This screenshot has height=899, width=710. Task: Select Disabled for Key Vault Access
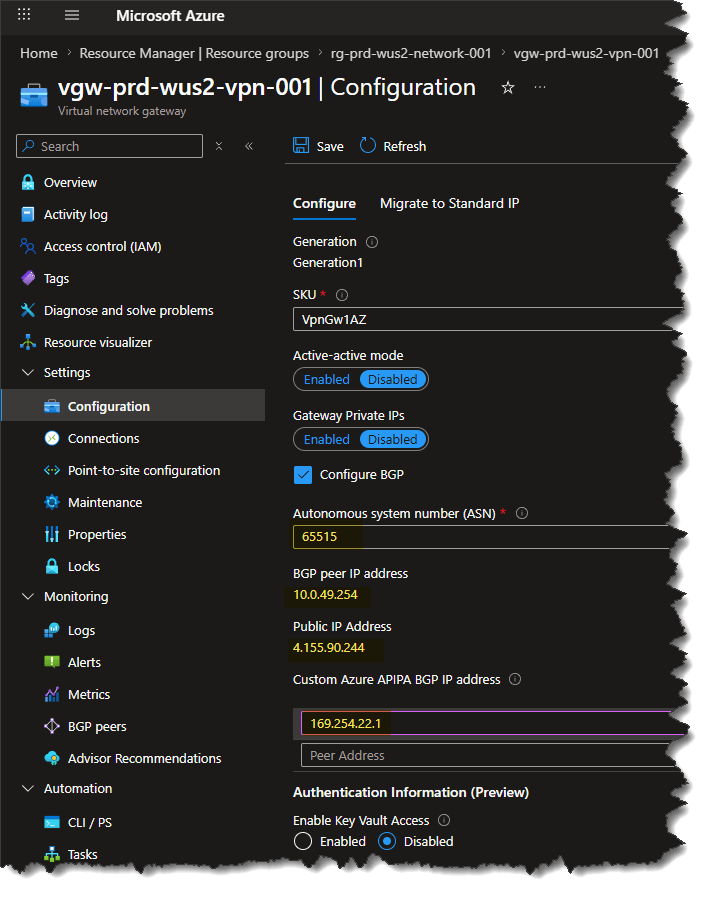pos(387,841)
